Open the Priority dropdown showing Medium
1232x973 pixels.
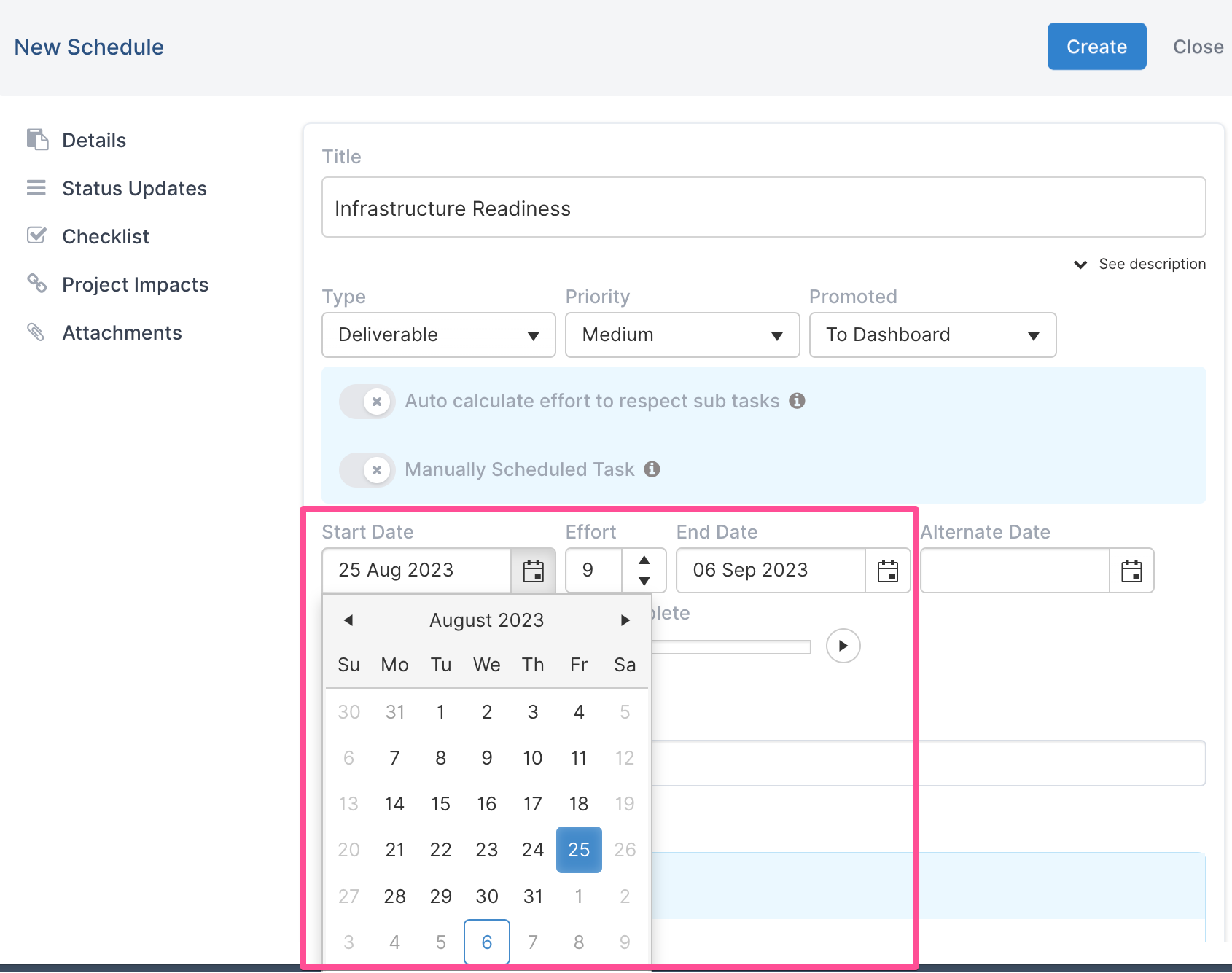[682, 335]
